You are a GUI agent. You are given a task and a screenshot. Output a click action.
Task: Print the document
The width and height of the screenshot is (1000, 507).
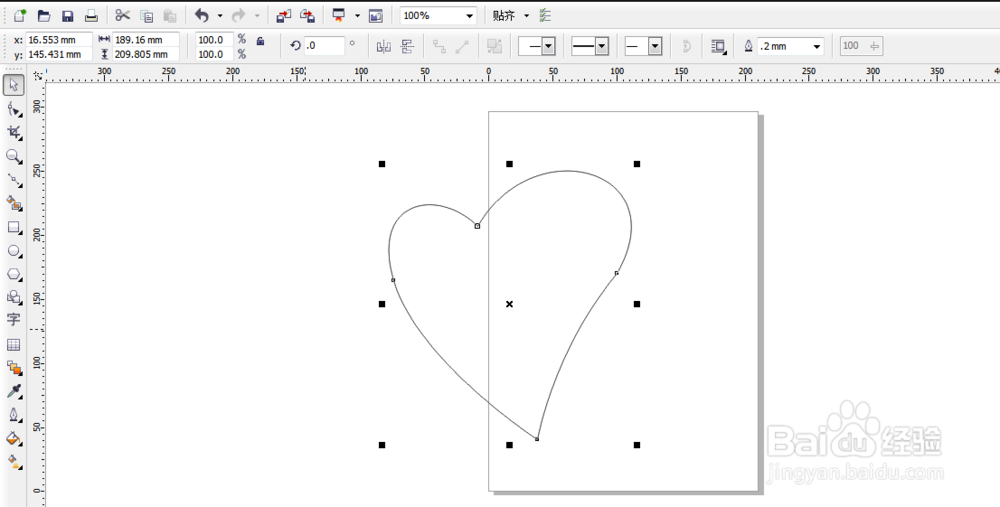coord(91,15)
